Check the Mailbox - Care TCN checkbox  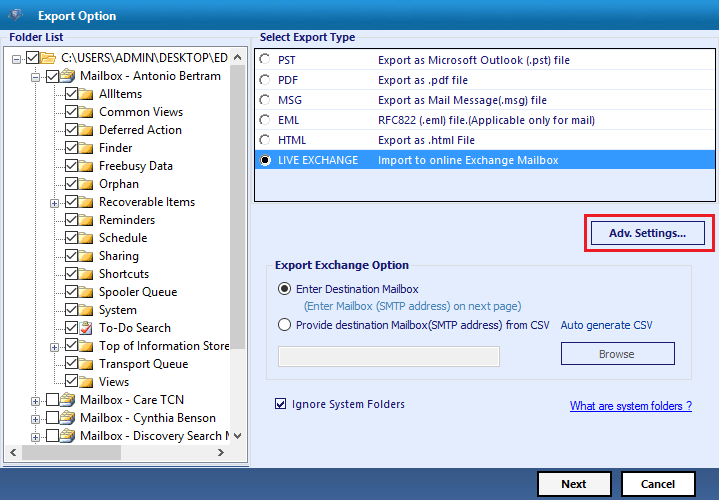pyautogui.click(x=52, y=400)
